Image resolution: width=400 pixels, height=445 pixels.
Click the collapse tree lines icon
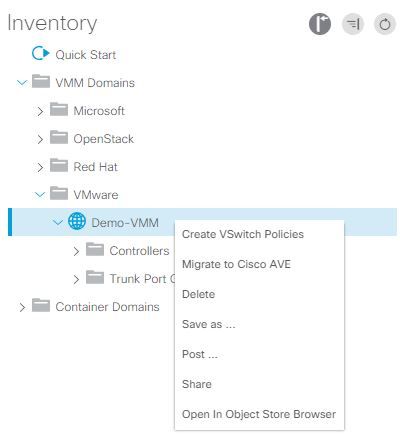click(353, 24)
